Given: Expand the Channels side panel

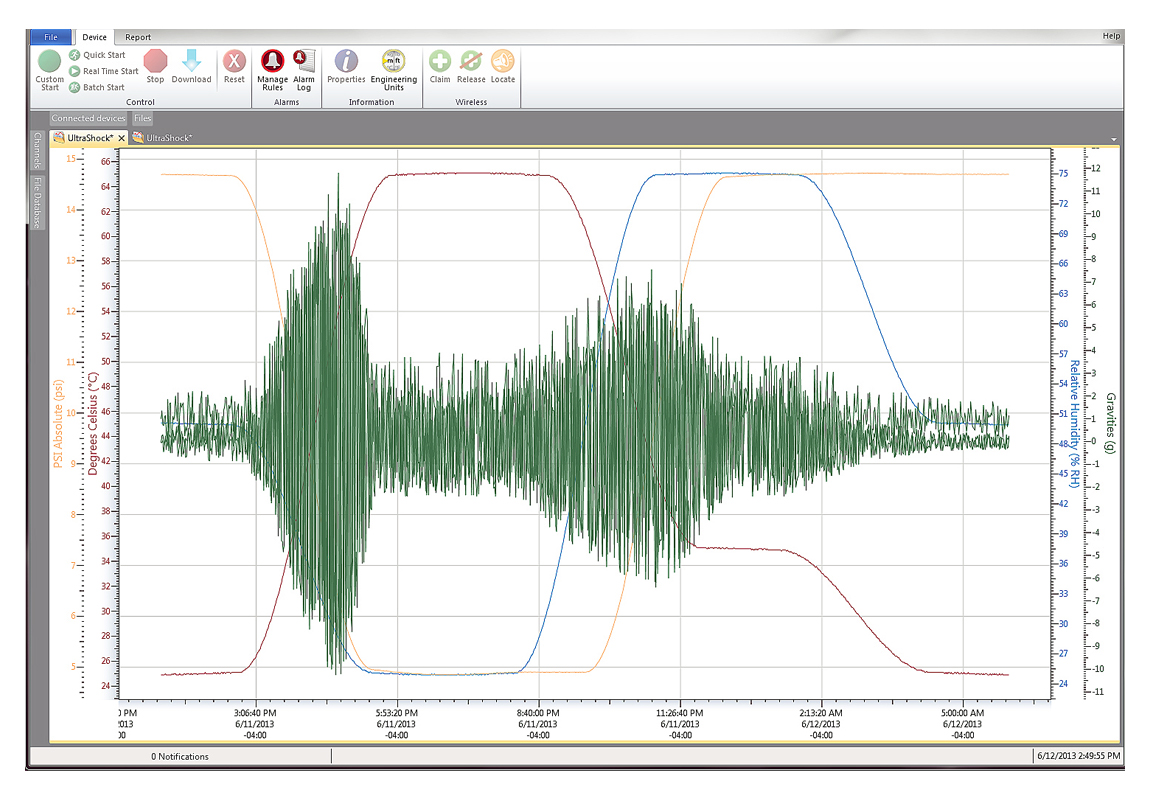Looking at the screenshot, I should coord(37,150).
